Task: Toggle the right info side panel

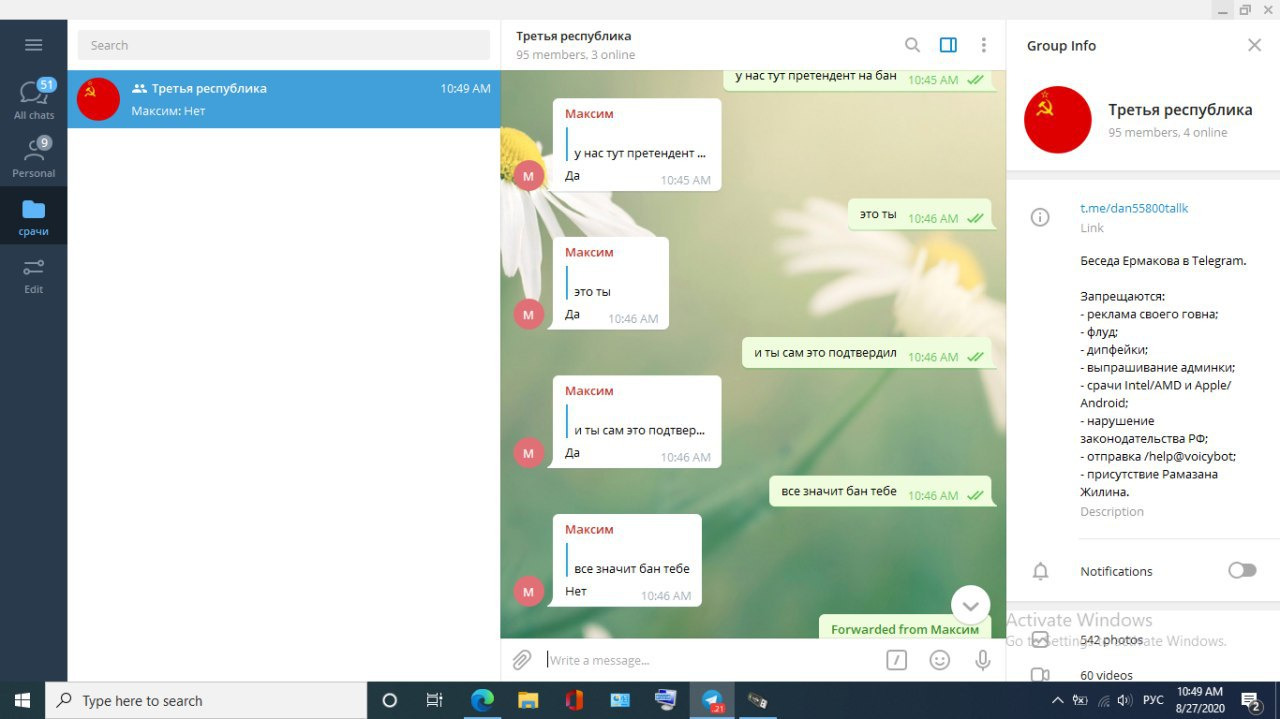Action: click(948, 45)
